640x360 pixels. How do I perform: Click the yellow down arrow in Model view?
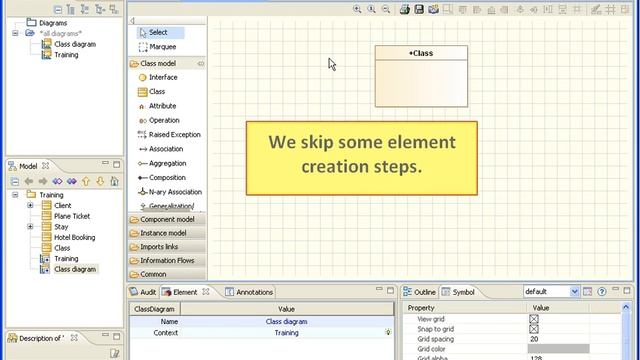100,181
